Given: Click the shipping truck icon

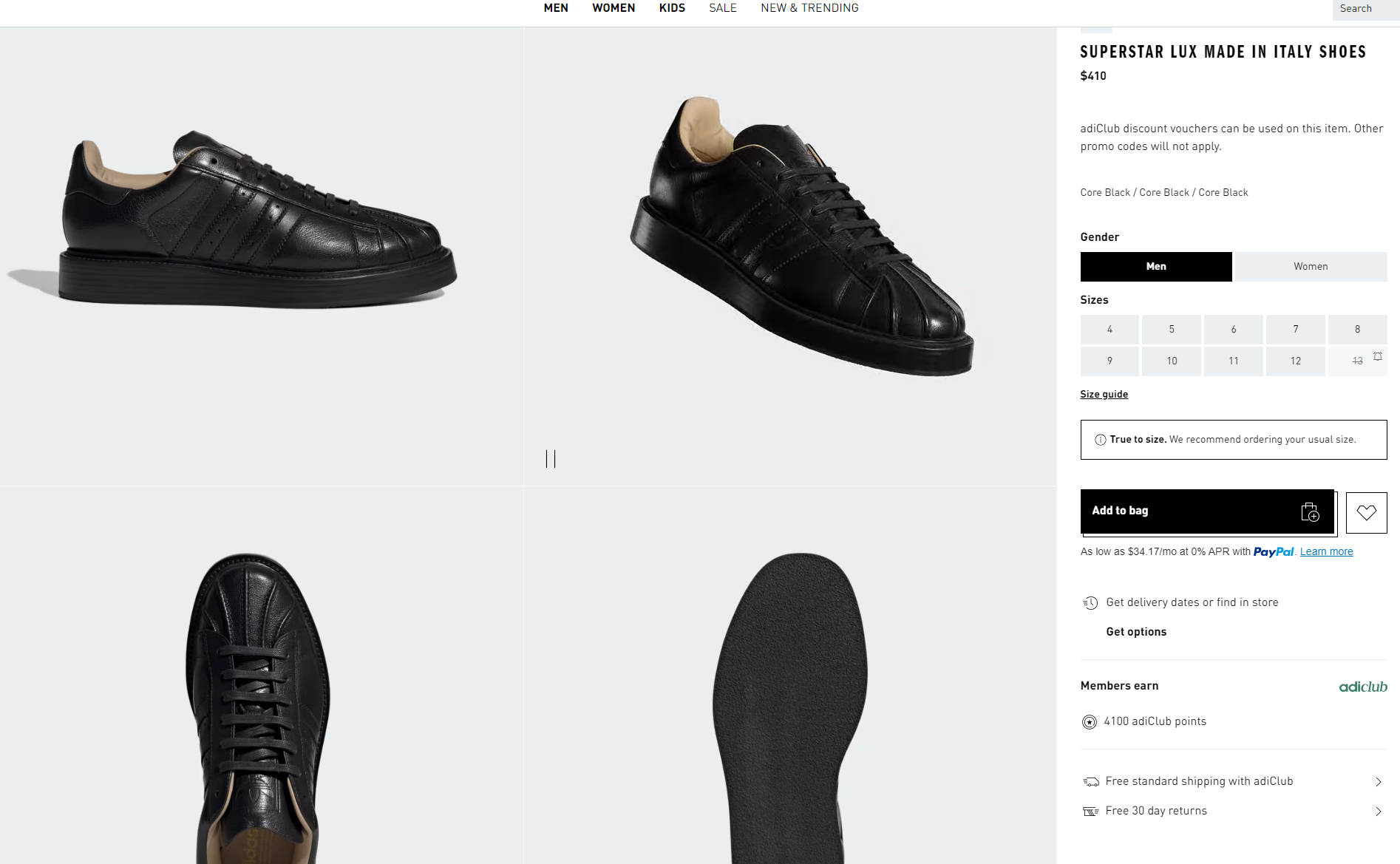Looking at the screenshot, I should point(1090,782).
